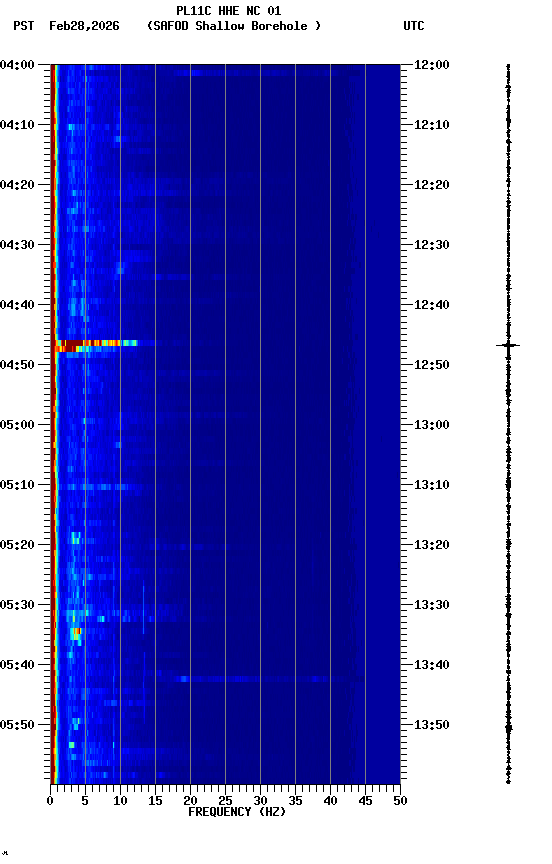Click the 13:40 UTC time label
552x864 pixels.
pos(432,665)
